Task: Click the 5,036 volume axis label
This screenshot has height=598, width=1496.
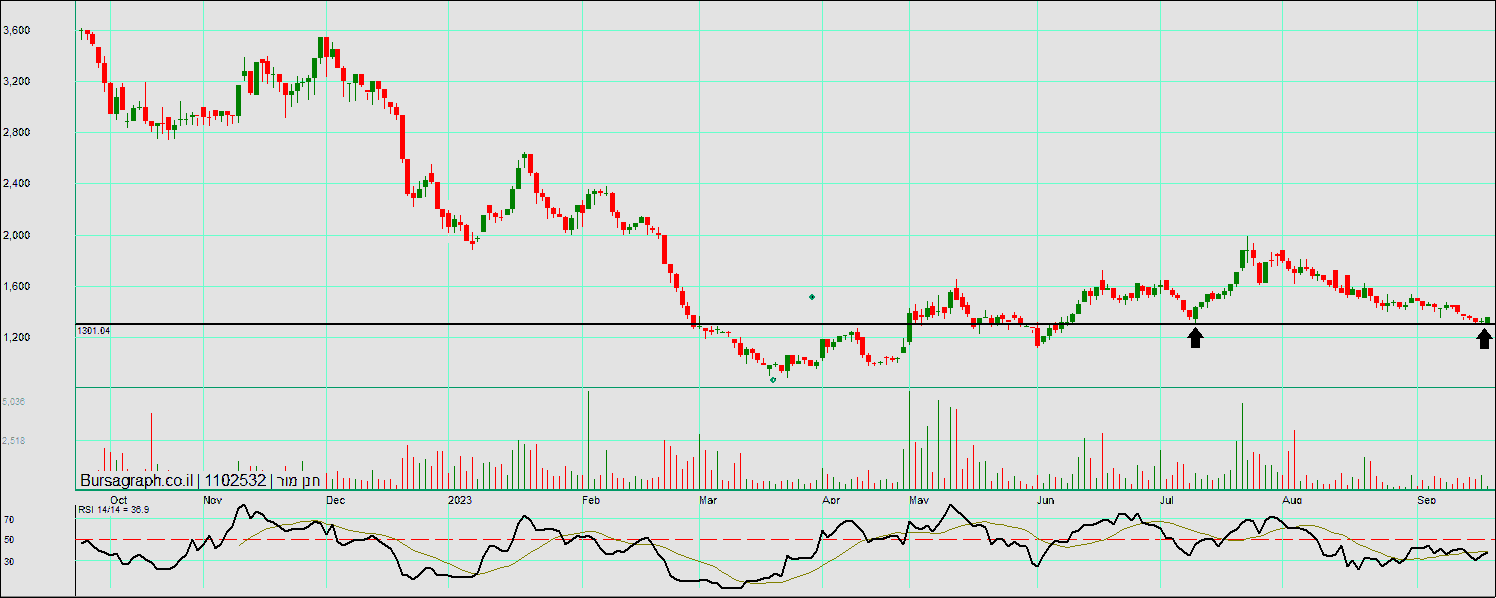Action: [x=15, y=402]
